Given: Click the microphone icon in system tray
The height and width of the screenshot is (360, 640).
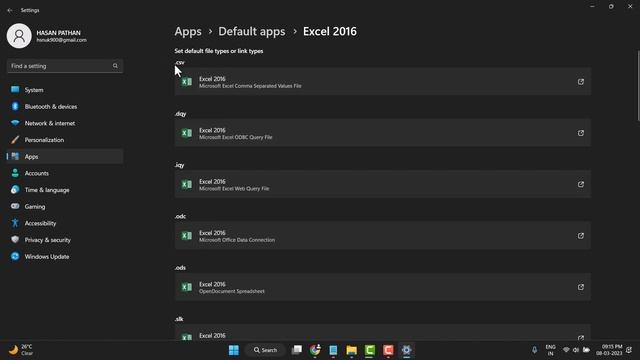Looking at the screenshot, I should click(534, 350).
